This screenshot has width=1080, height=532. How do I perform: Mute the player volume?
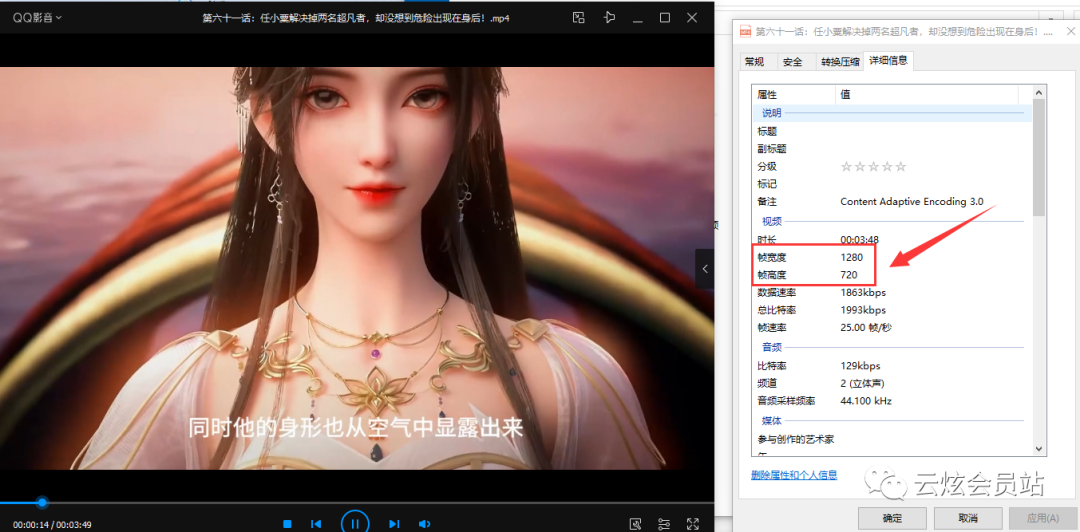(x=424, y=524)
